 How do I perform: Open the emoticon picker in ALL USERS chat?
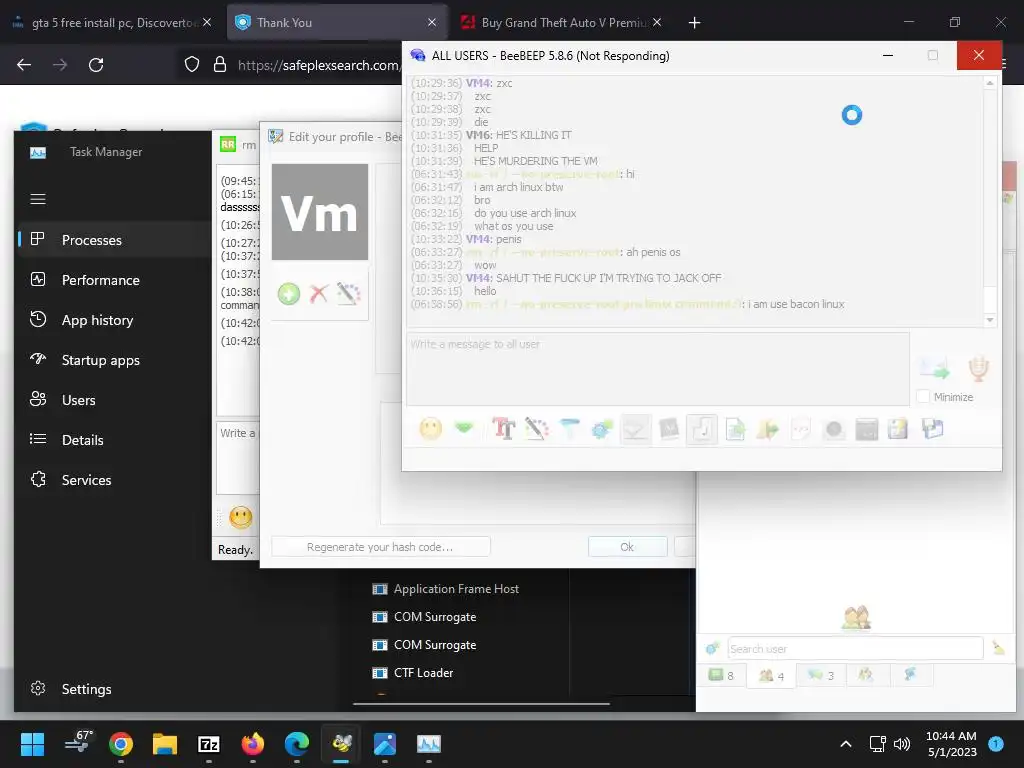[430, 429]
